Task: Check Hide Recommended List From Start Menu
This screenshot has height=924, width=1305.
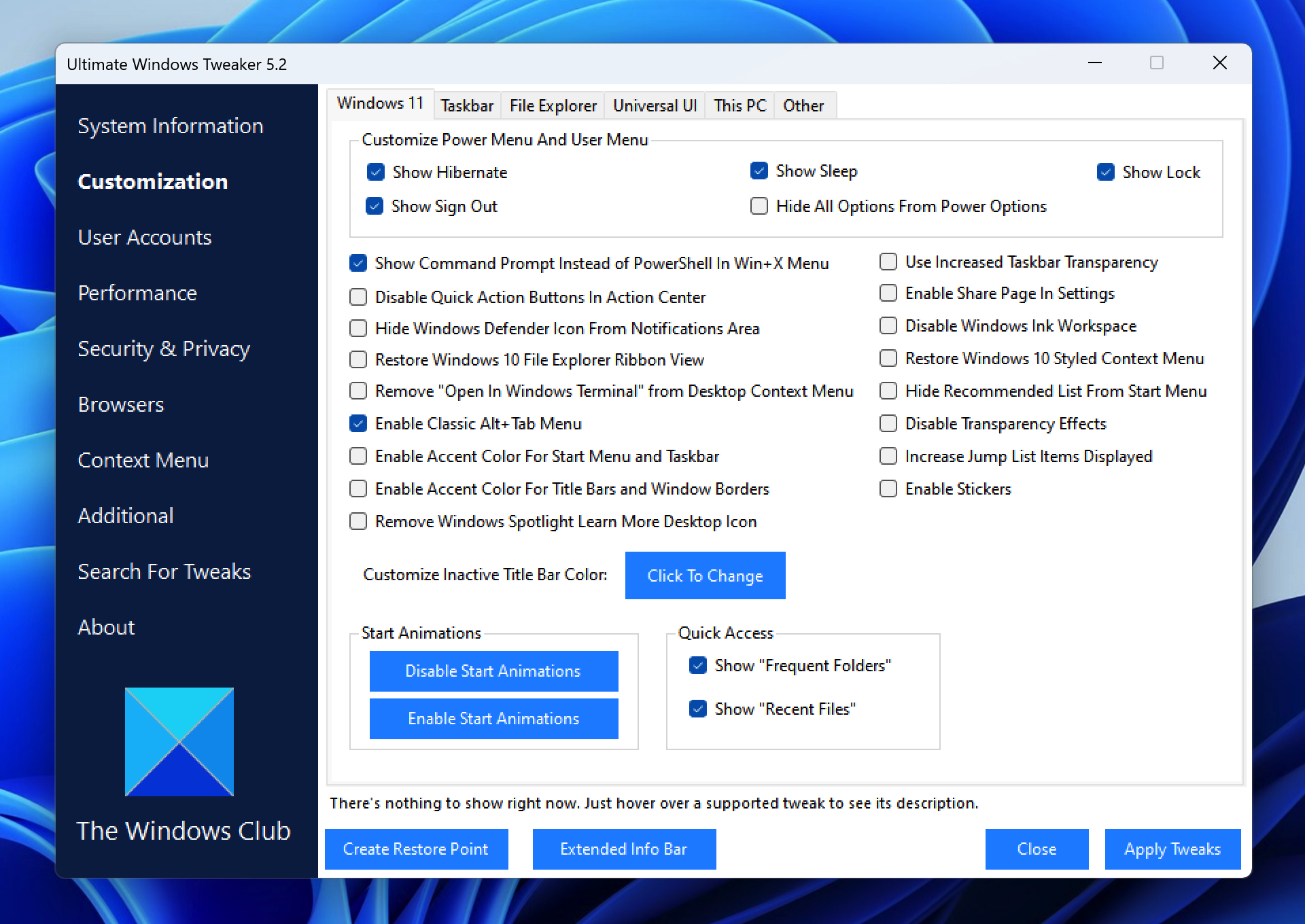Action: (x=888, y=391)
